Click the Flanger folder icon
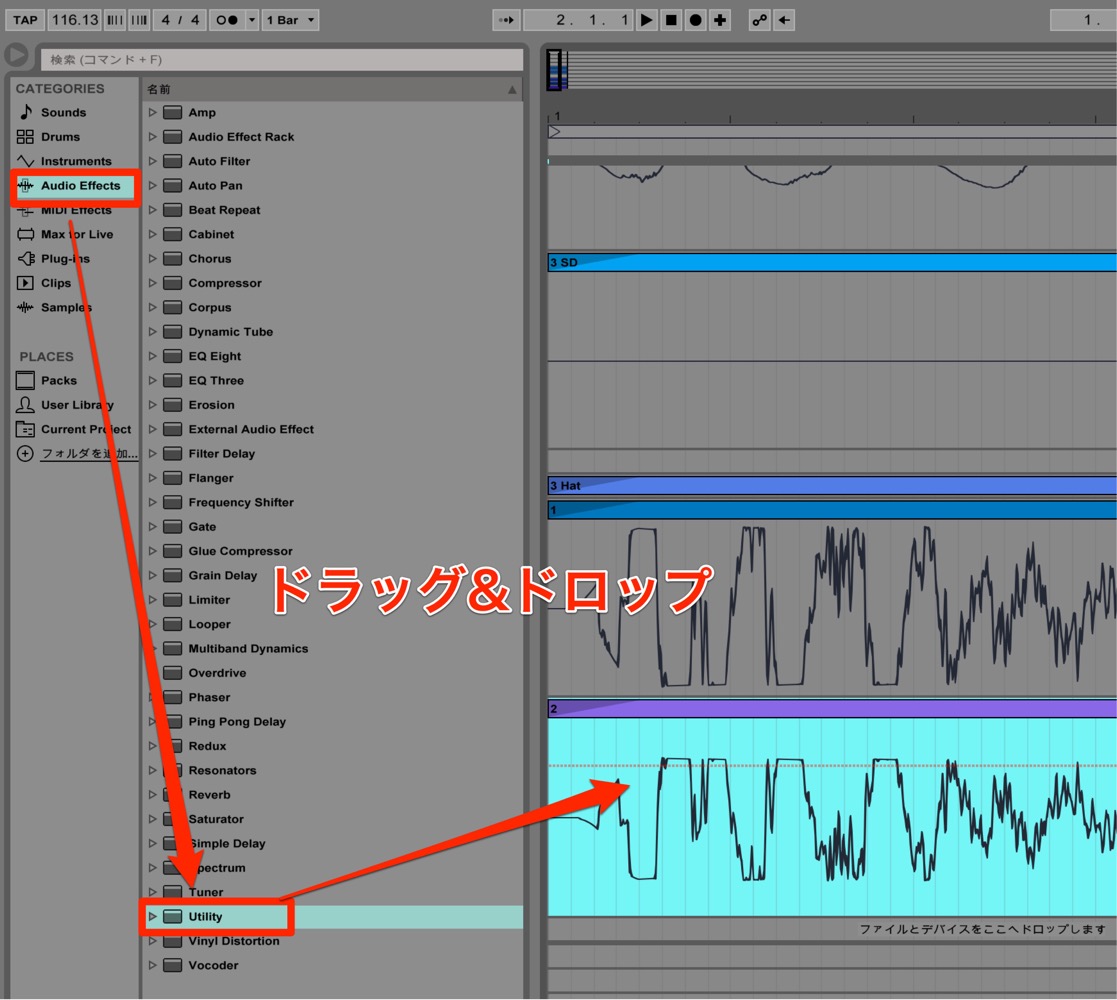Viewport: 1117px width, 1000px height. (172, 478)
